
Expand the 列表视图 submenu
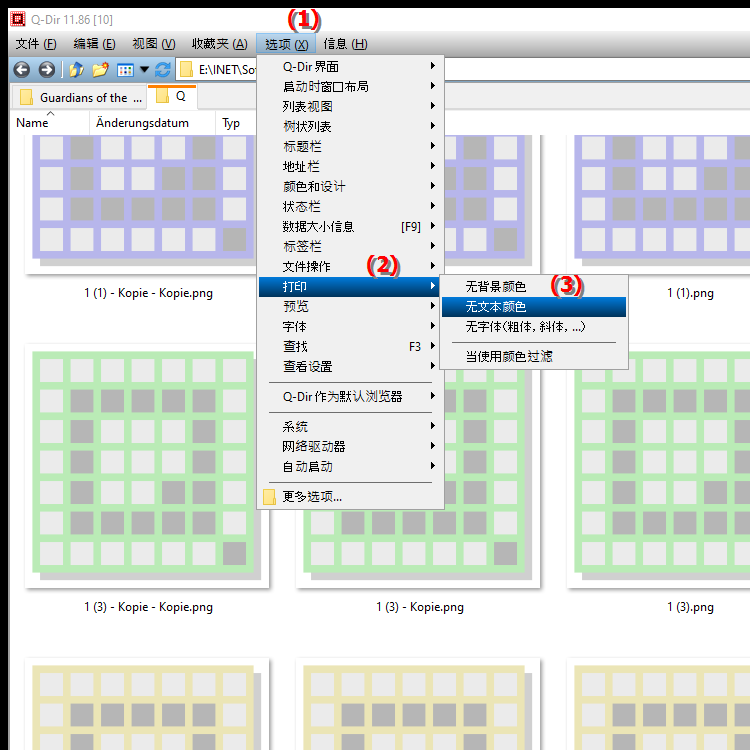(351, 106)
